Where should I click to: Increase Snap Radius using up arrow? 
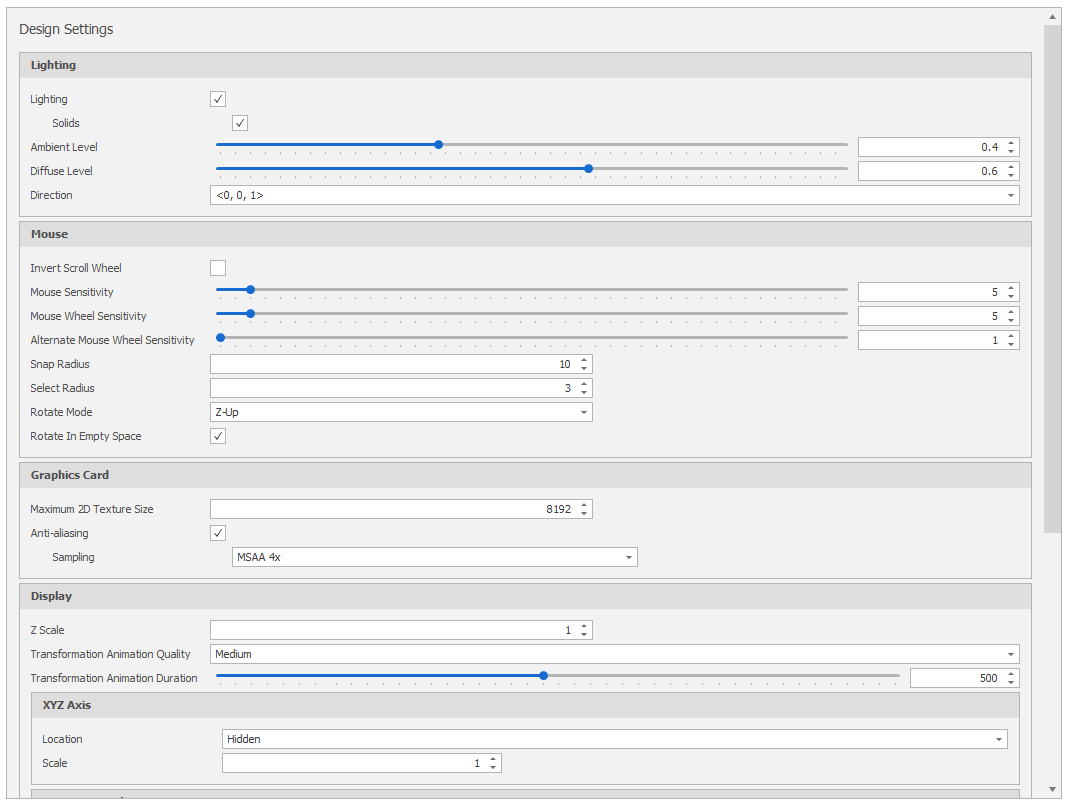click(x=584, y=360)
